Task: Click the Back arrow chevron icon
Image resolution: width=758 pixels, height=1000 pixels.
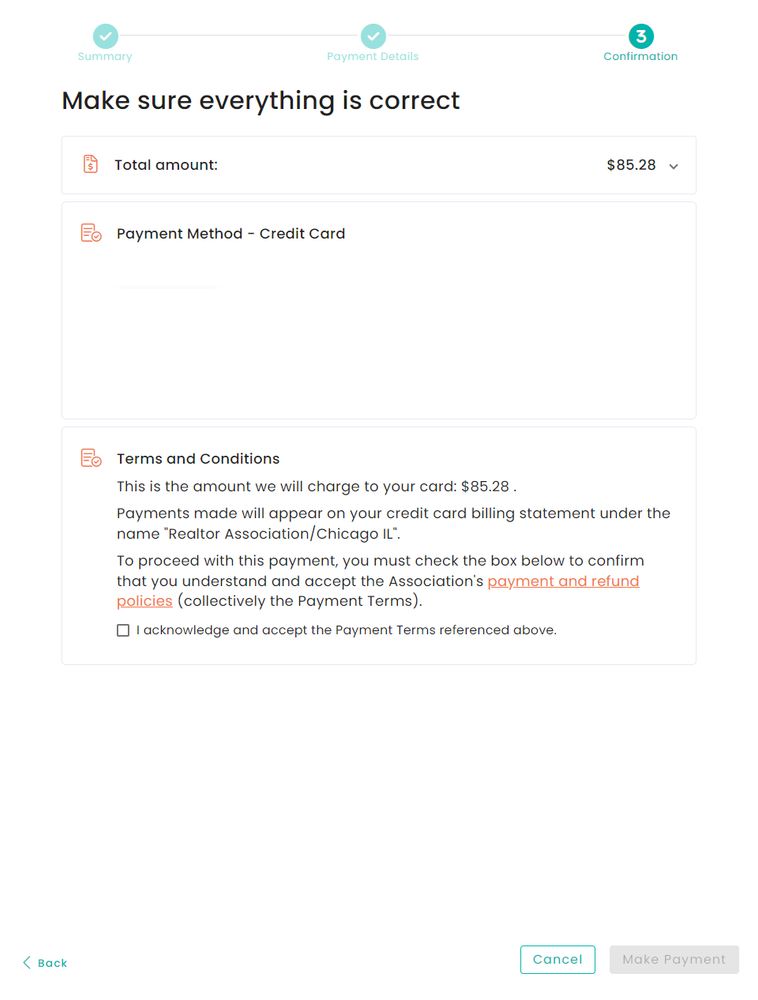Action: click(x=27, y=962)
